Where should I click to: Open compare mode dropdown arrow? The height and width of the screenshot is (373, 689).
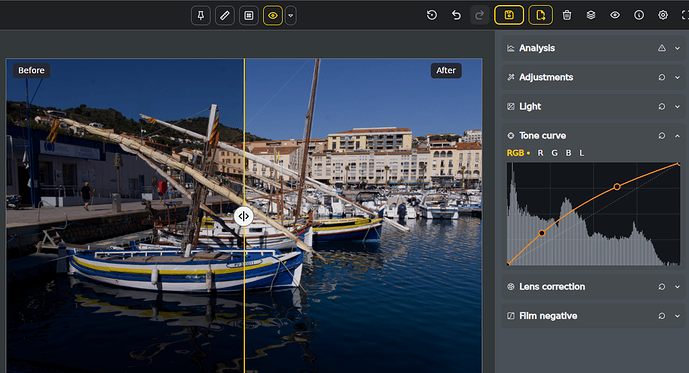290,16
